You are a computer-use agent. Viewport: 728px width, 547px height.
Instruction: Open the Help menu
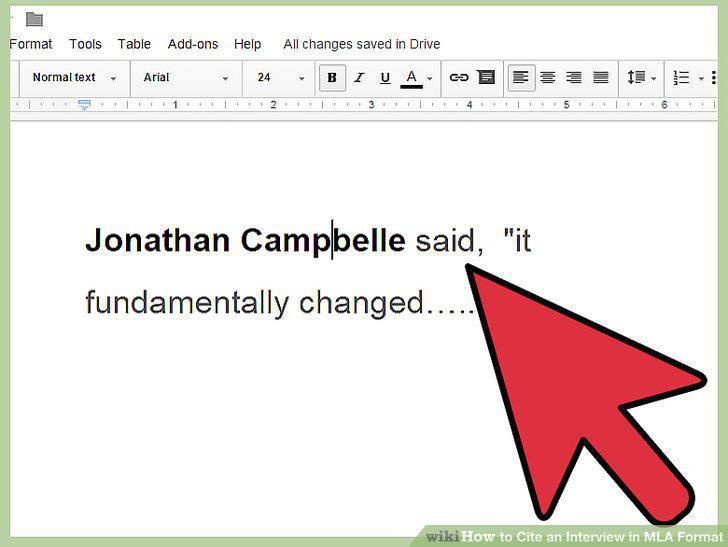pos(247,44)
